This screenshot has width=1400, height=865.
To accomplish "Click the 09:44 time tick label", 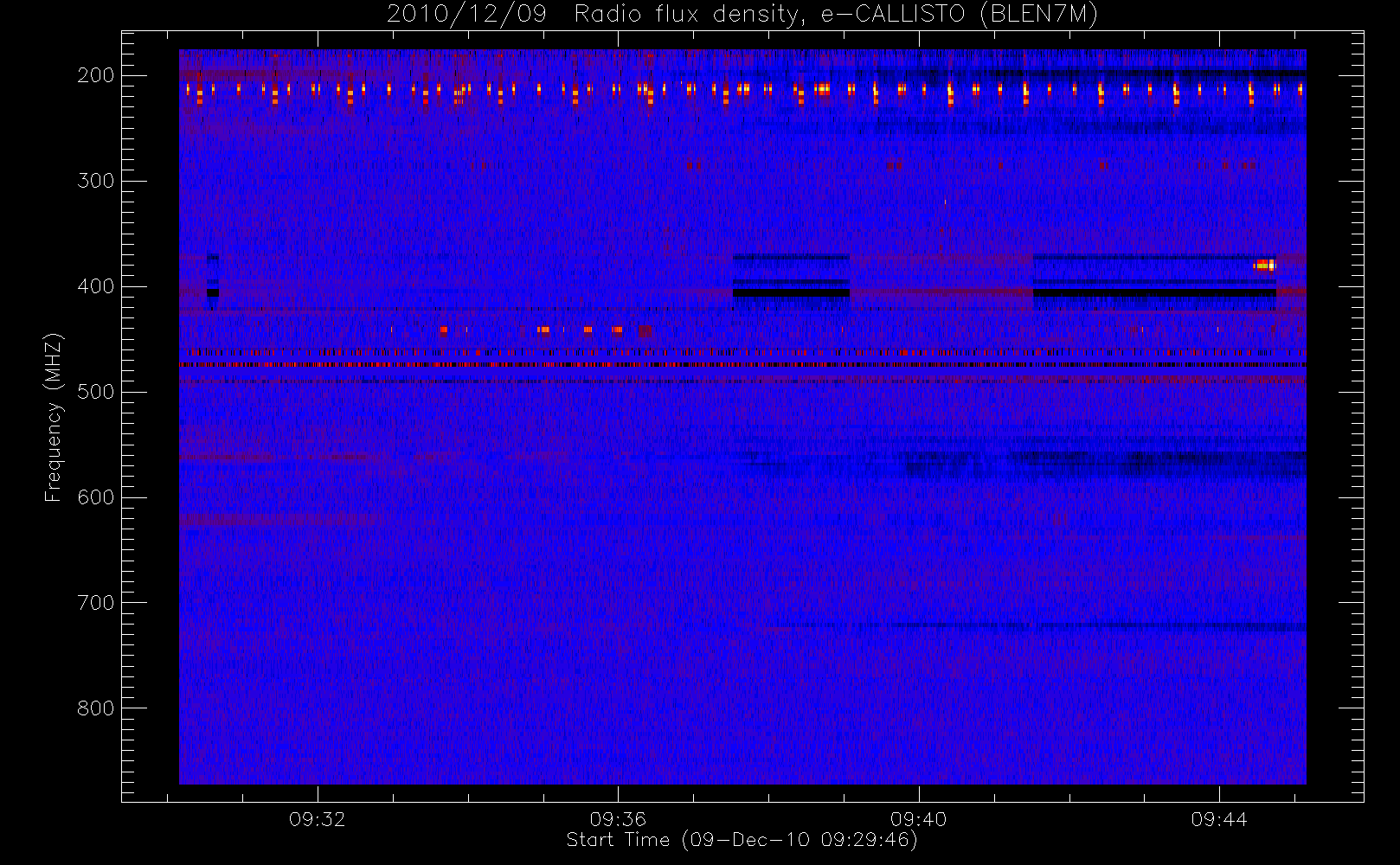I will [x=1219, y=819].
